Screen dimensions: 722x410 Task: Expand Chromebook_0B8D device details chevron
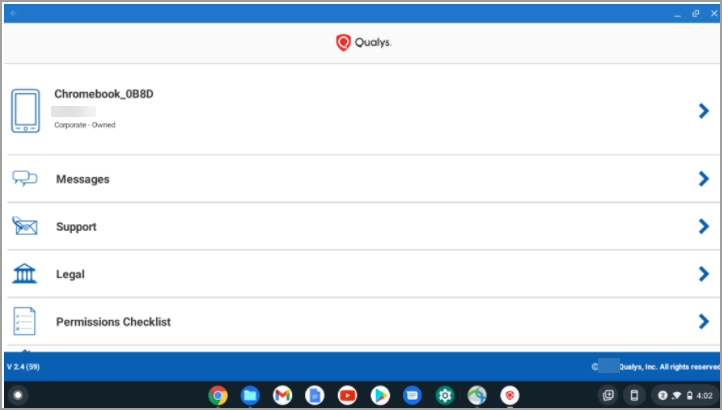pyautogui.click(x=704, y=111)
